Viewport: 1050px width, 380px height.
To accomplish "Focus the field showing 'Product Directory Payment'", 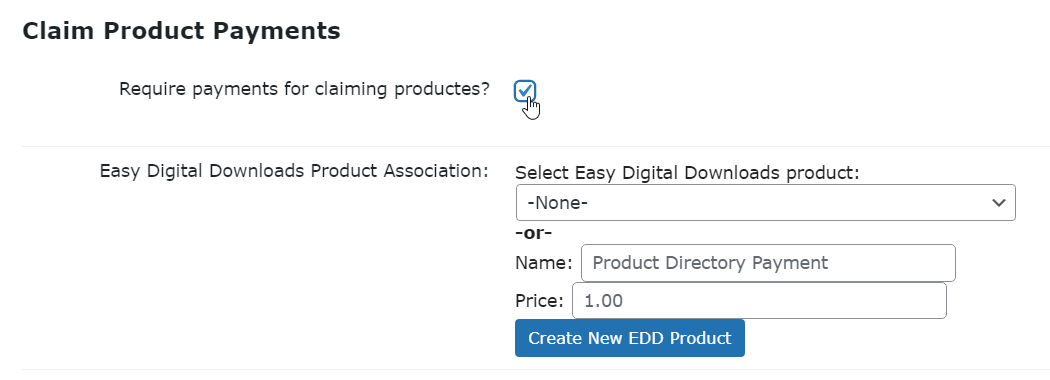I will point(768,263).
